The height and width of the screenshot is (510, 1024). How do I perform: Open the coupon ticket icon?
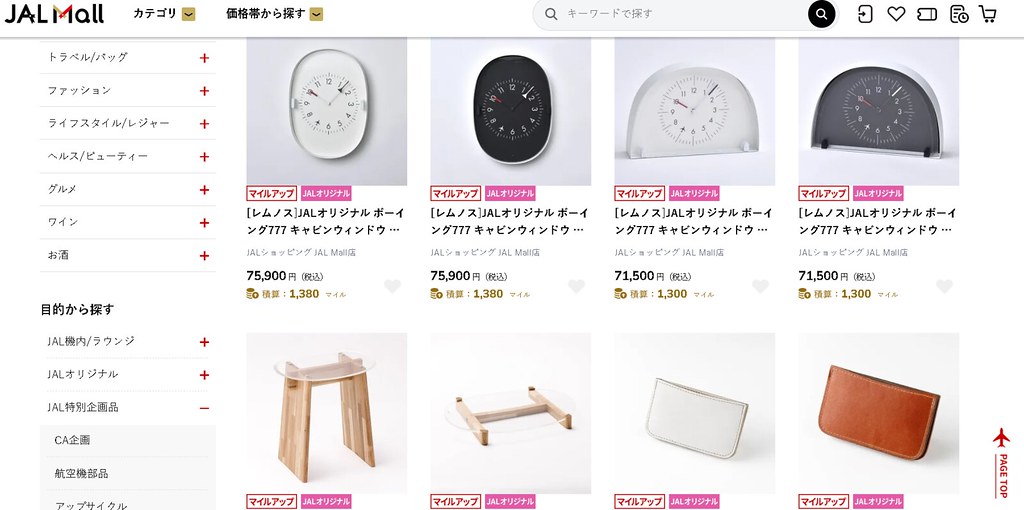tap(927, 14)
